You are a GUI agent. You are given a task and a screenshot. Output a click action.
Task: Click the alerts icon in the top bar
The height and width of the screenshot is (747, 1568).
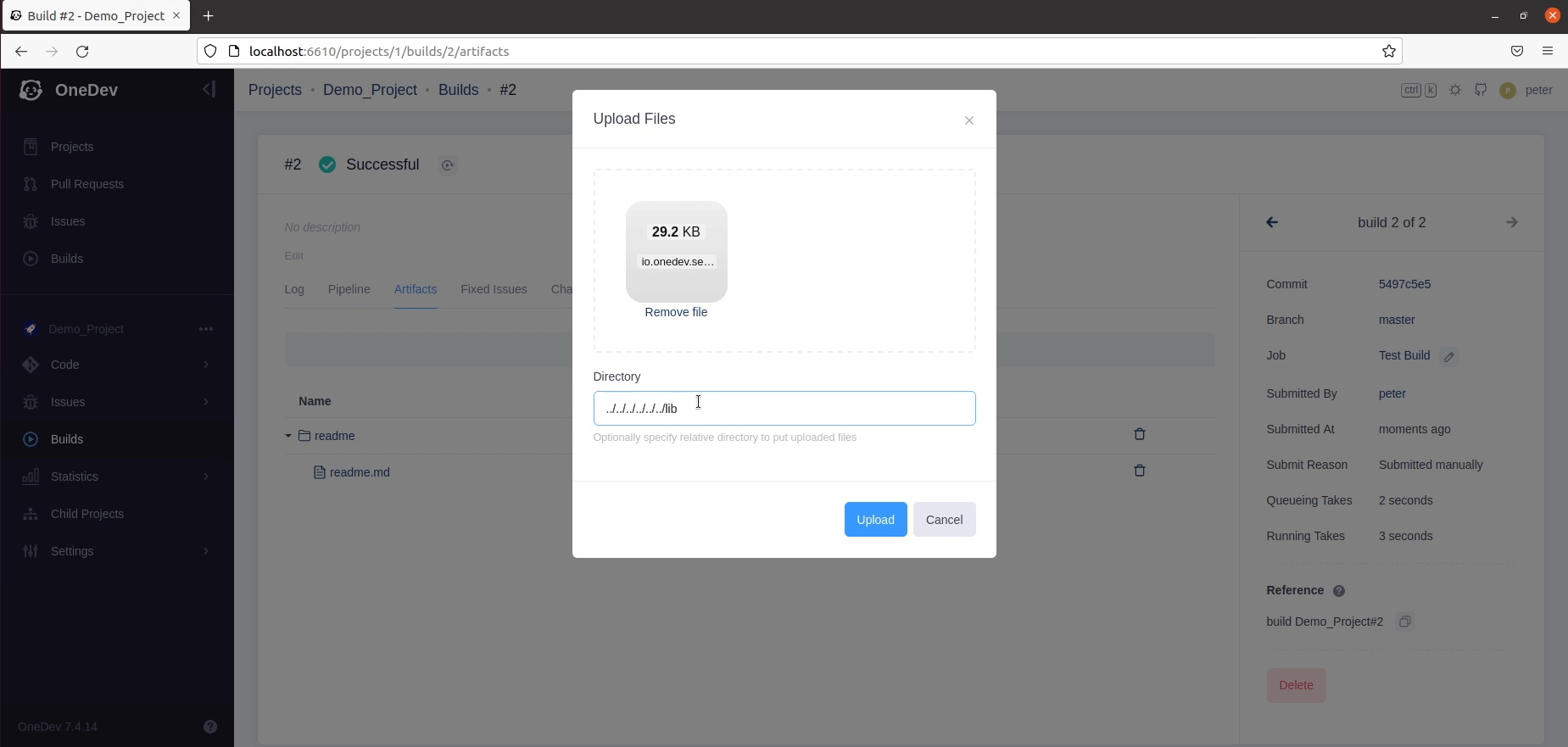click(x=1481, y=90)
